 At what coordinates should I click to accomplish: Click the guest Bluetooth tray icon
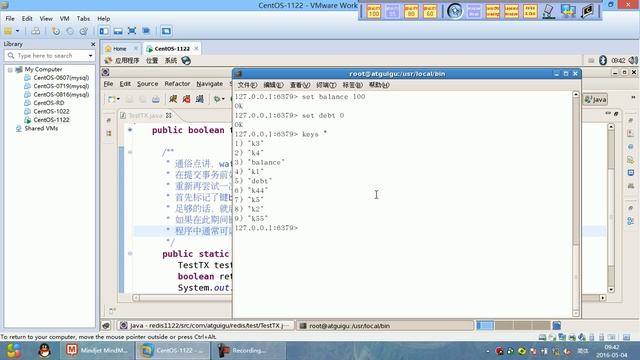click(603, 60)
